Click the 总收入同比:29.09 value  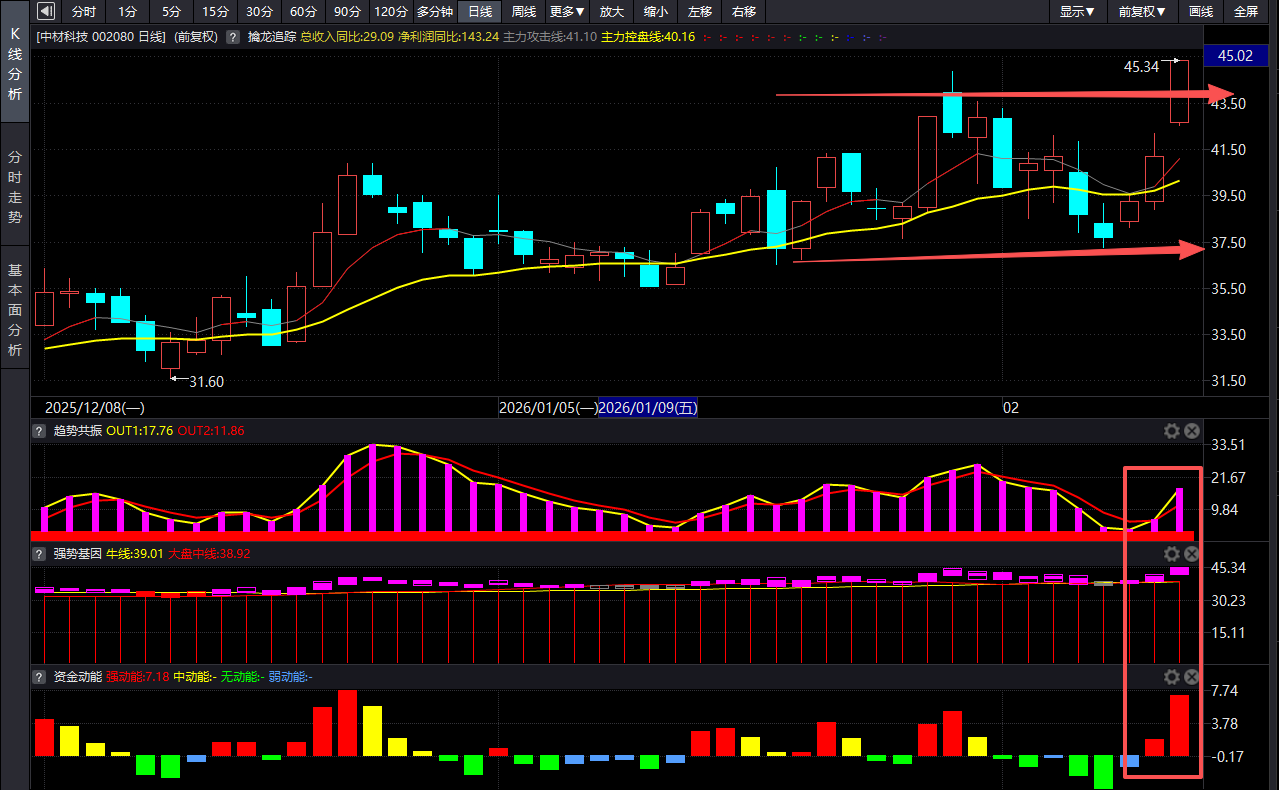pos(347,37)
